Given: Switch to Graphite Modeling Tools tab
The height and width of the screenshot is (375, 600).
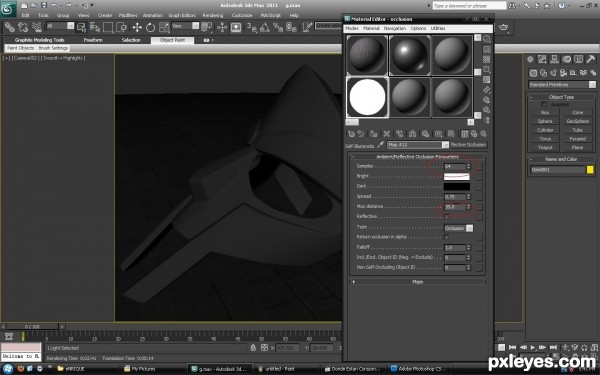Looking at the screenshot, I should coord(39,40).
